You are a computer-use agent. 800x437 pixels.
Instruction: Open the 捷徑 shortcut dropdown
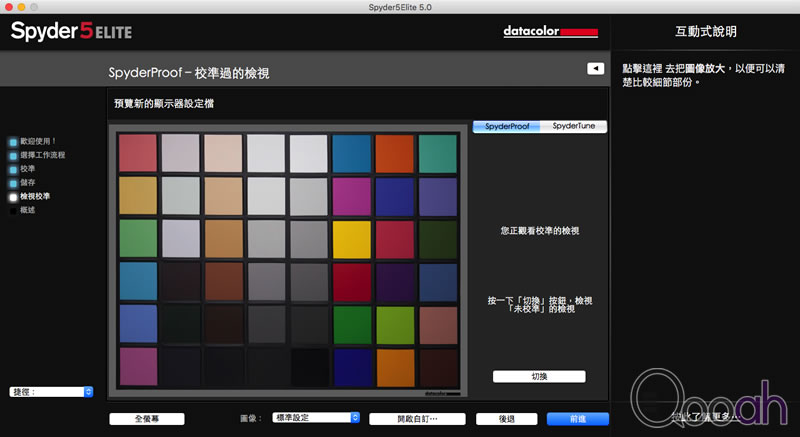click(x=51, y=392)
